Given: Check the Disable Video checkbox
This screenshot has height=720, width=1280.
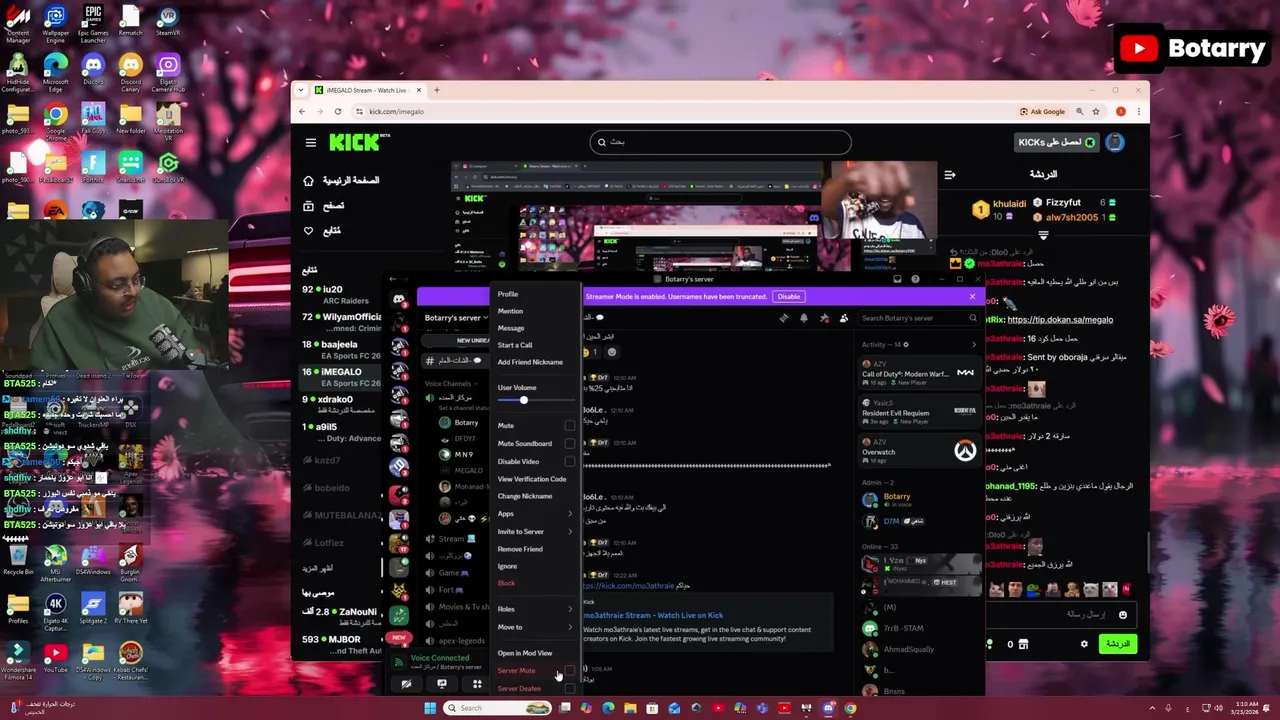Looking at the screenshot, I should pos(570,462).
